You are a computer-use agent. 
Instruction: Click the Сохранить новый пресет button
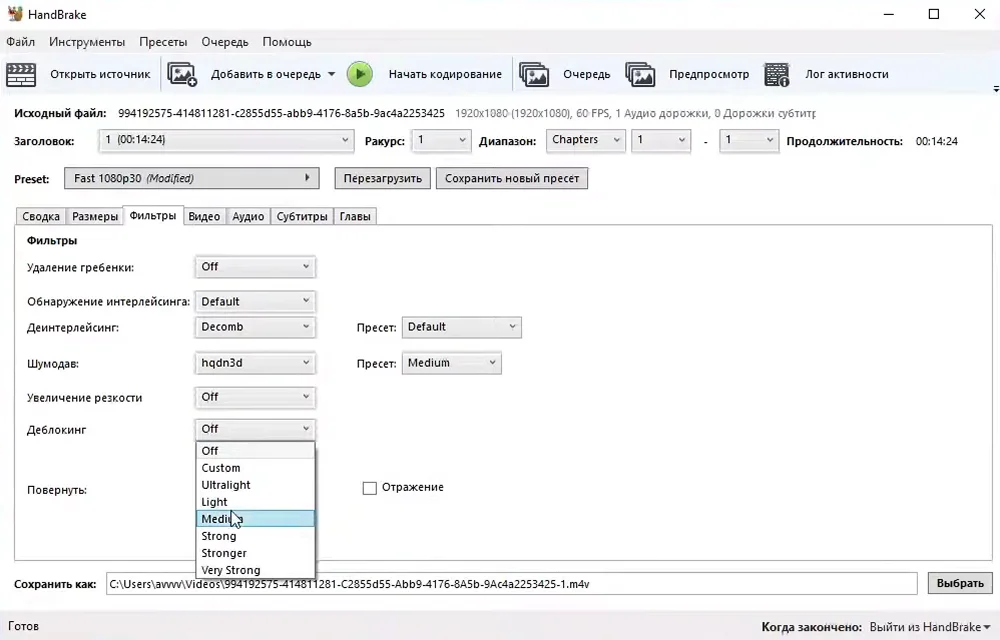click(512, 178)
